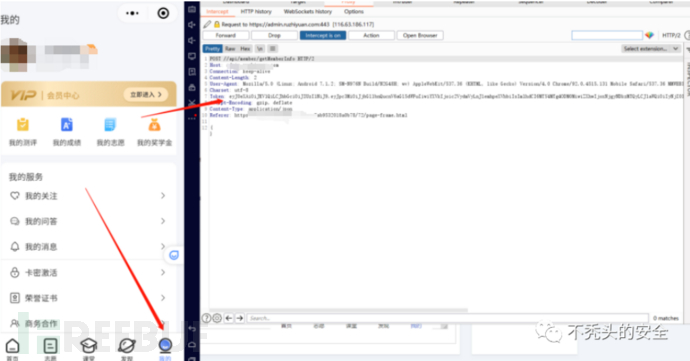The height and width of the screenshot is (361, 690).
Task: Click Burp search help question icon
Action: click(x=206, y=318)
